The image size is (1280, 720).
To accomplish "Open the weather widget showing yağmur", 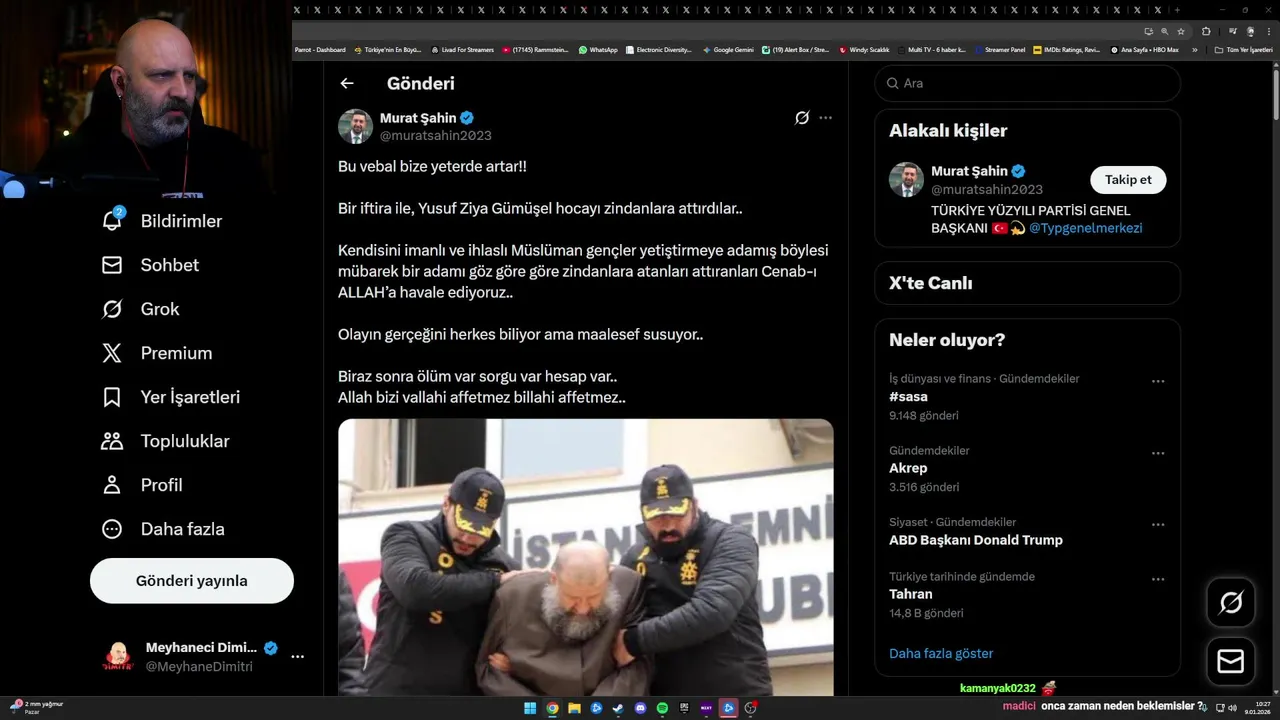I will point(35,707).
